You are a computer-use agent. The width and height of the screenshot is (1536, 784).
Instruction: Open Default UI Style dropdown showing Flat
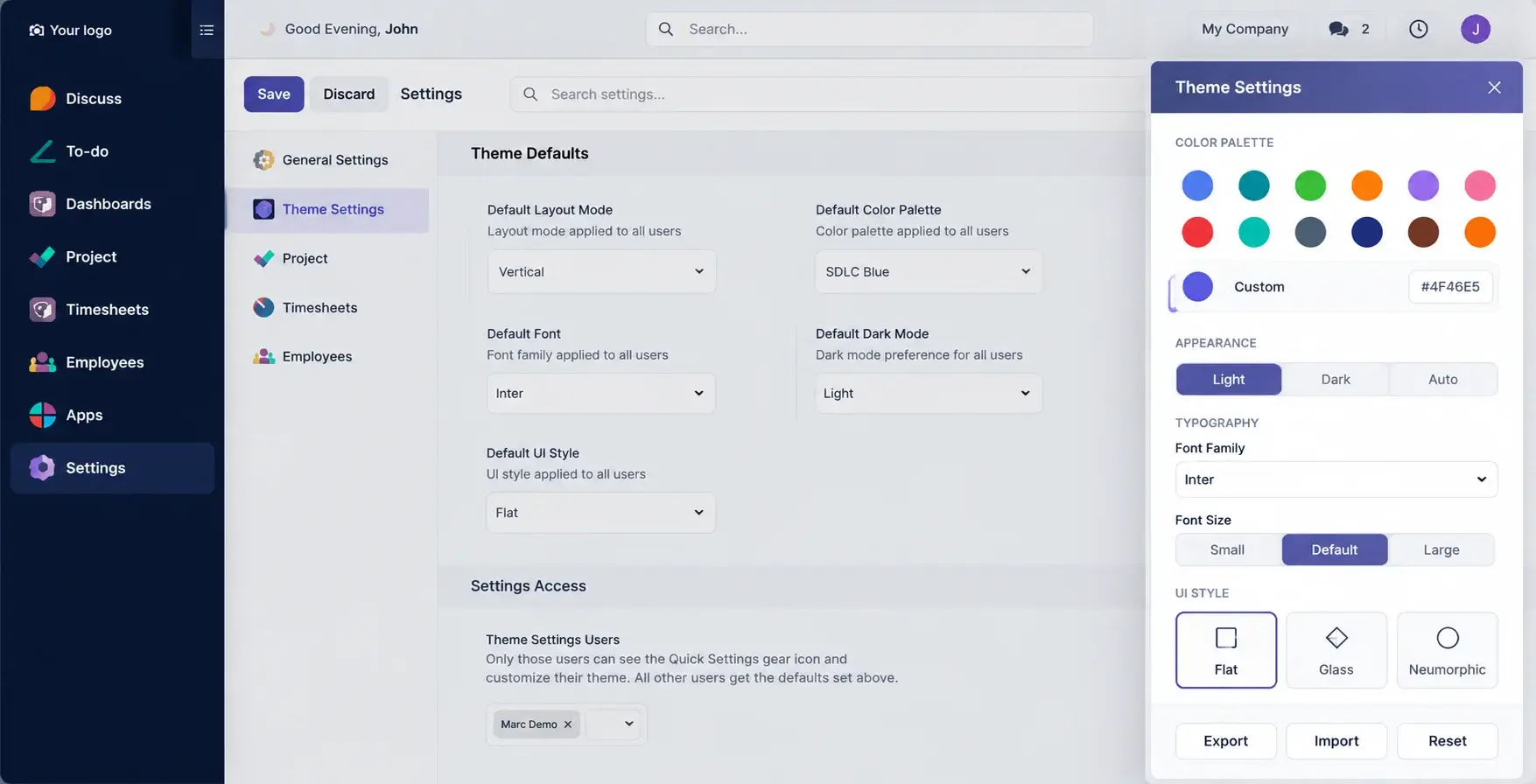(x=601, y=512)
